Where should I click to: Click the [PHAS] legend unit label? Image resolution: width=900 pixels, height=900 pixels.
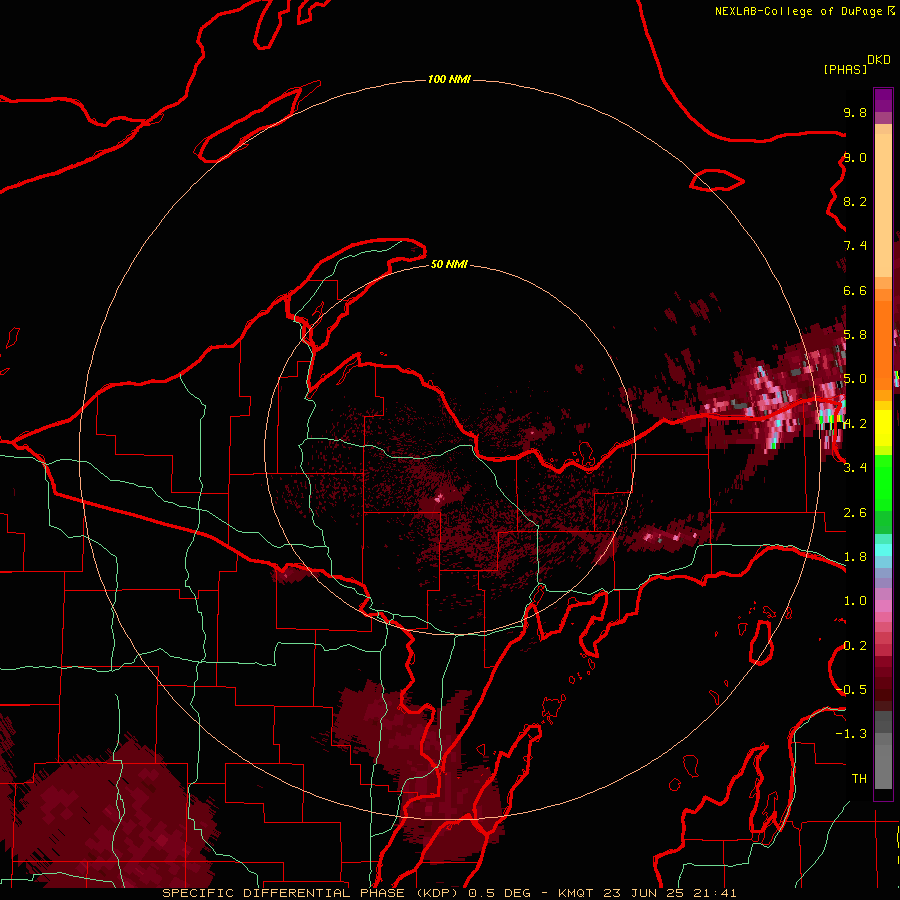click(x=845, y=70)
